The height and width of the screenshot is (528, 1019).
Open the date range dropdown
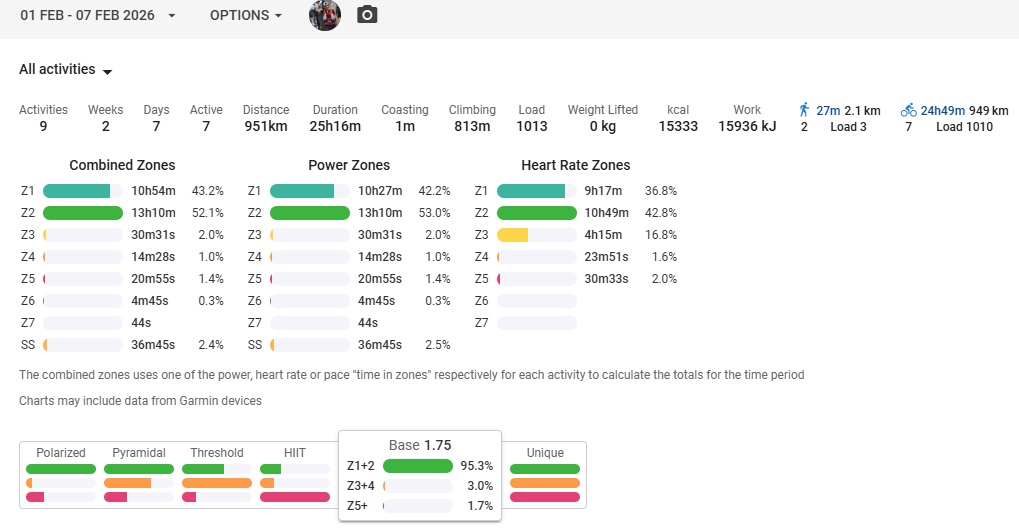(98, 16)
